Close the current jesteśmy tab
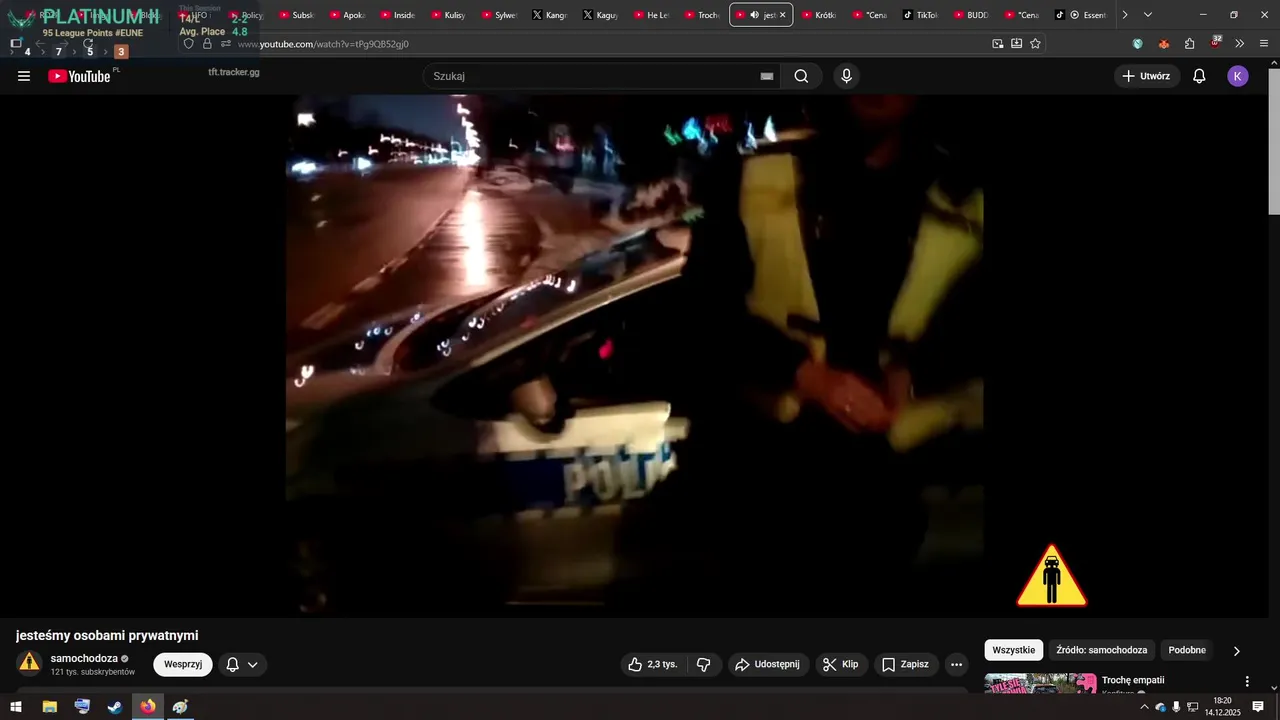The height and width of the screenshot is (720, 1280). pos(783,15)
